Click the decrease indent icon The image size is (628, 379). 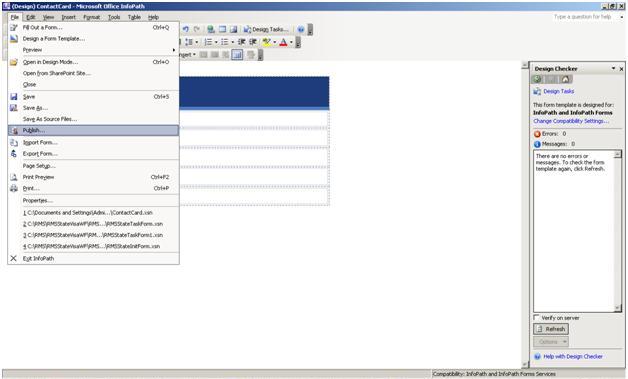(x=242, y=42)
